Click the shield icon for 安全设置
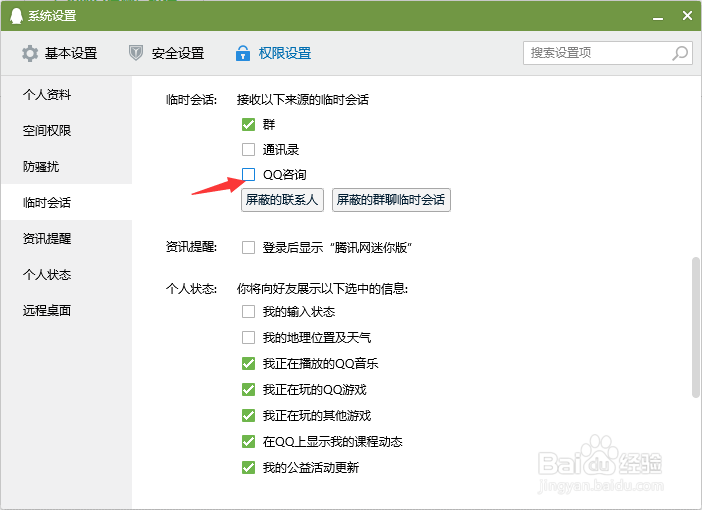 click(x=136, y=53)
